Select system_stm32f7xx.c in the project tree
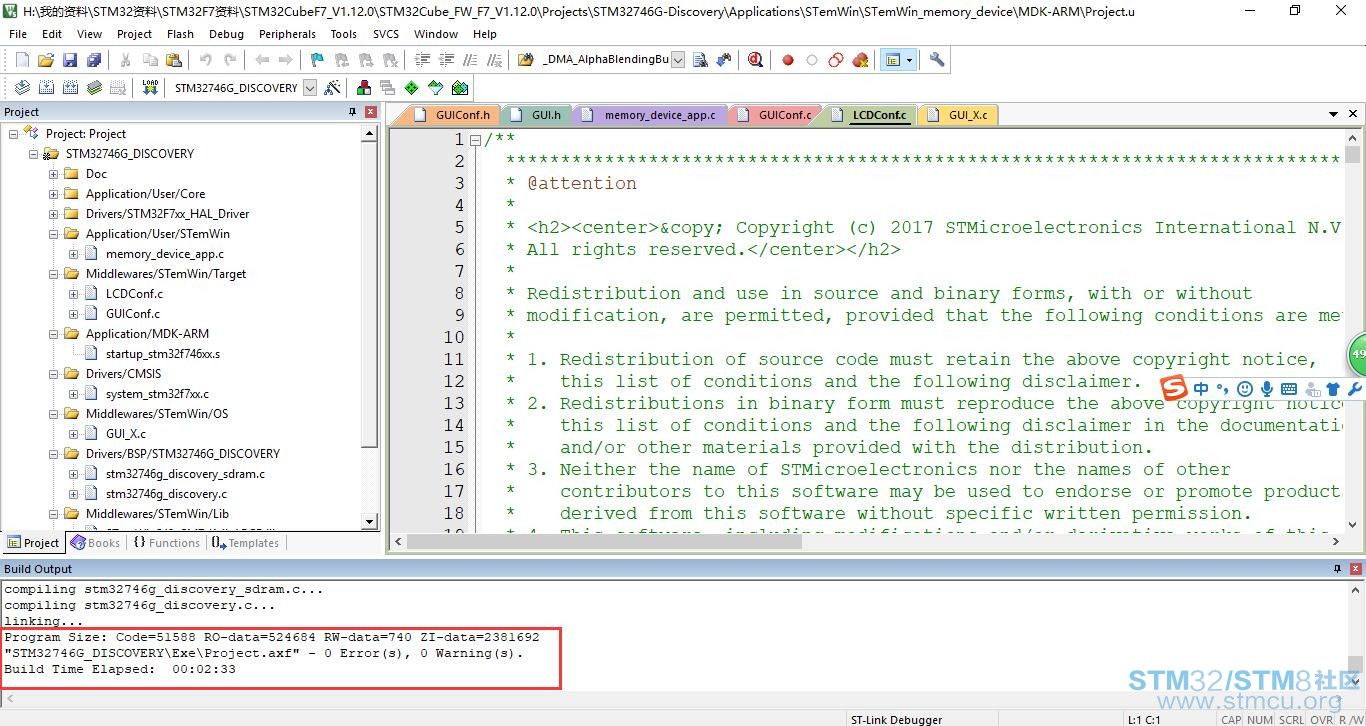Image resolution: width=1366 pixels, height=726 pixels. 157,394
